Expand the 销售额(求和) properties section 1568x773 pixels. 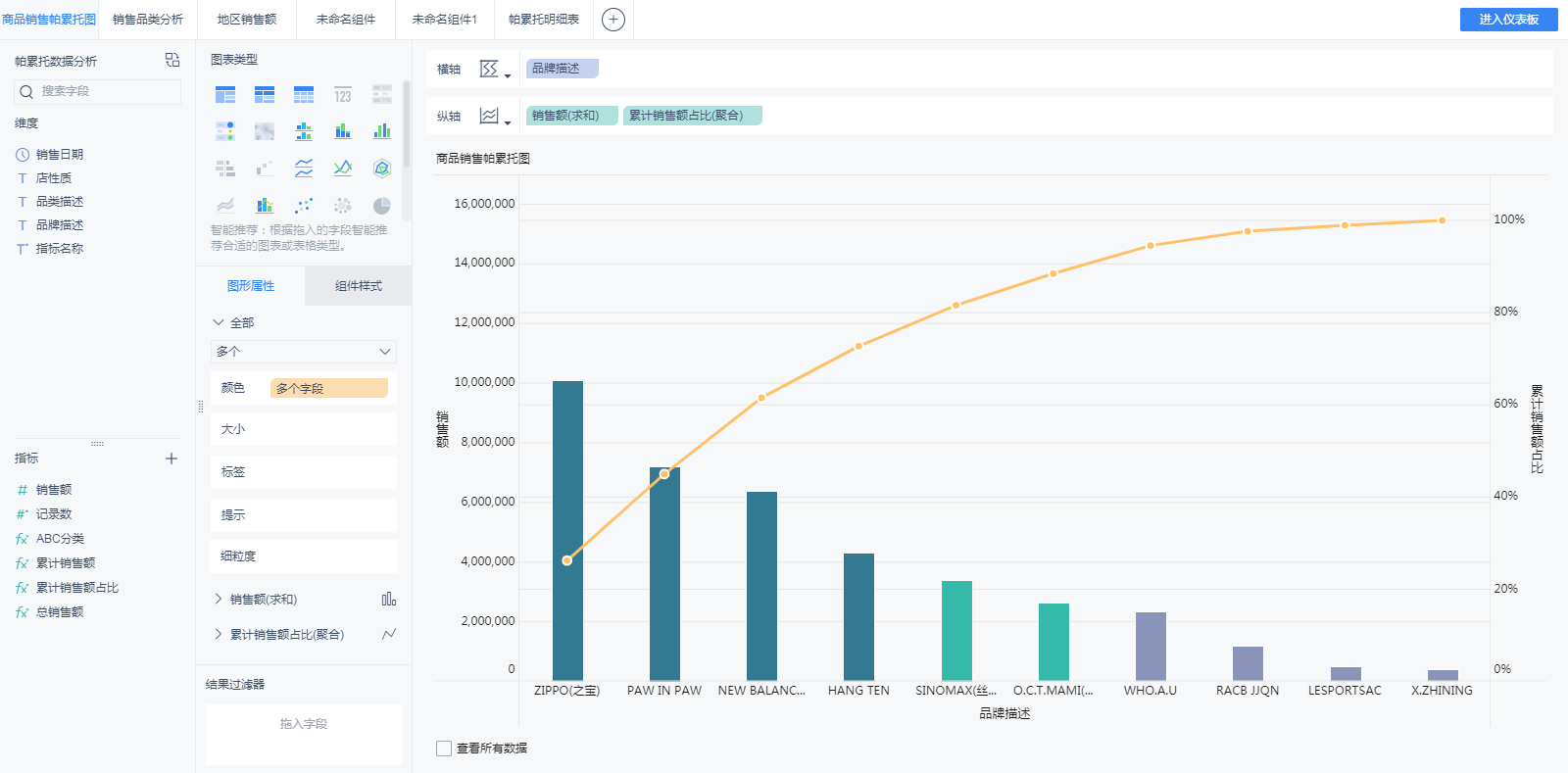[x=218, y=599]
